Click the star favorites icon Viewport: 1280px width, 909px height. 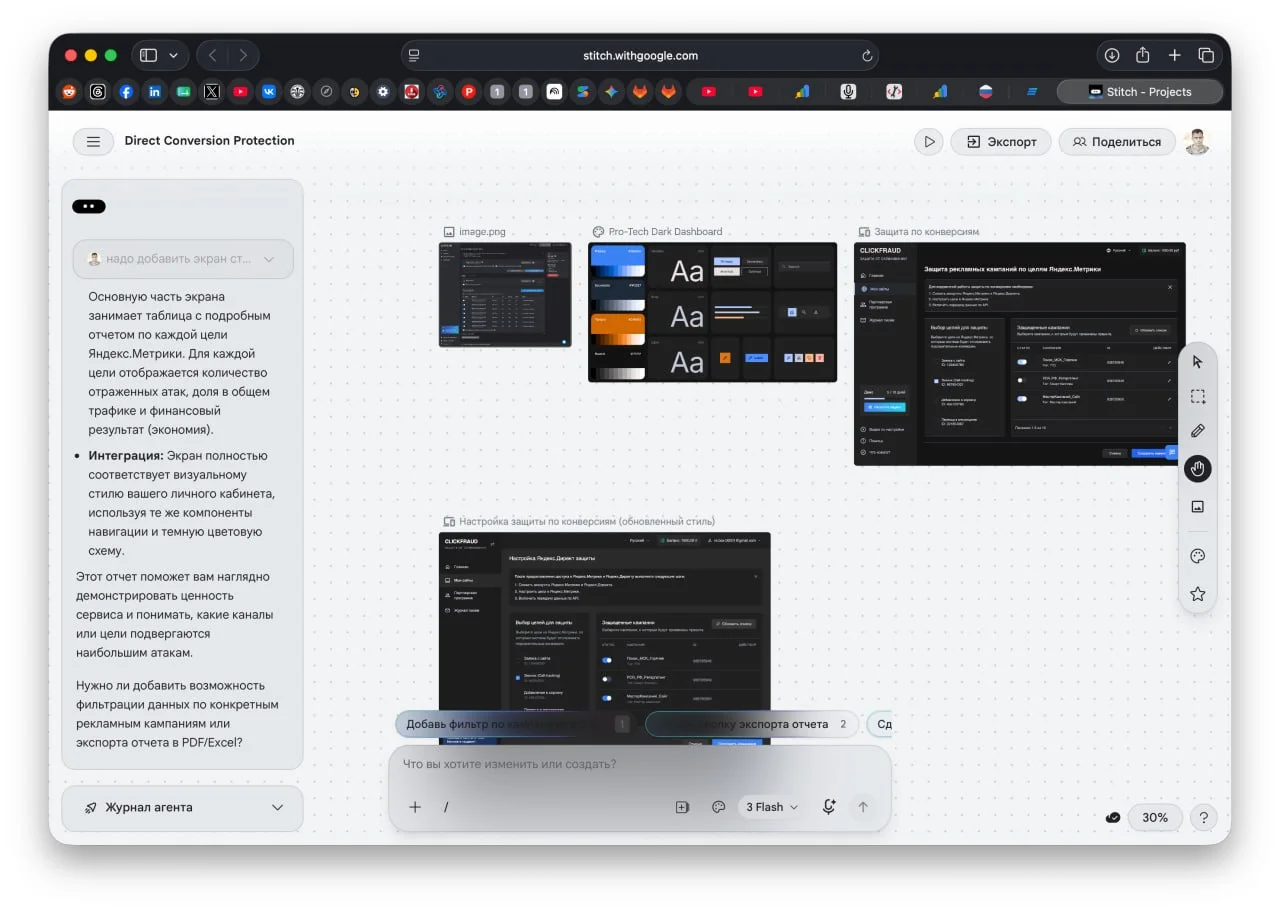[x=1197, y=594]
